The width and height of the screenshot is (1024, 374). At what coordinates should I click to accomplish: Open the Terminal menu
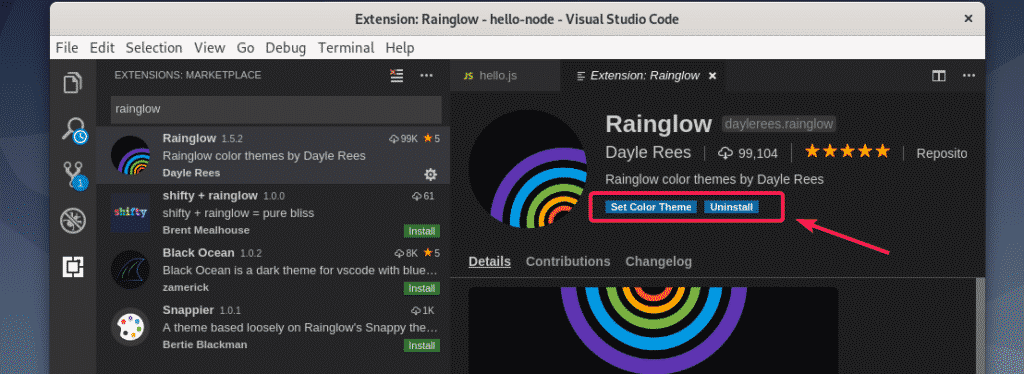pyautogui.click(x=346, y=48)
